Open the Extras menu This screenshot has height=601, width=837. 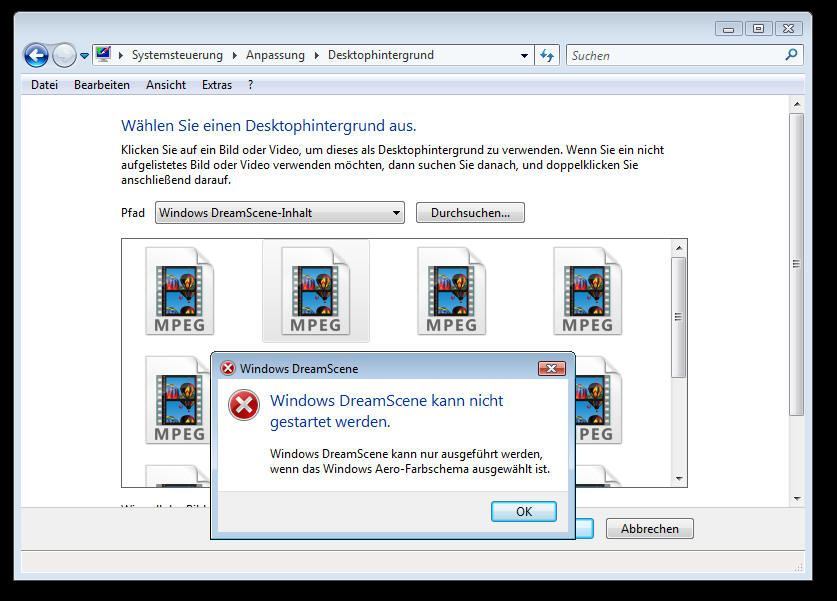pos(217,85)
